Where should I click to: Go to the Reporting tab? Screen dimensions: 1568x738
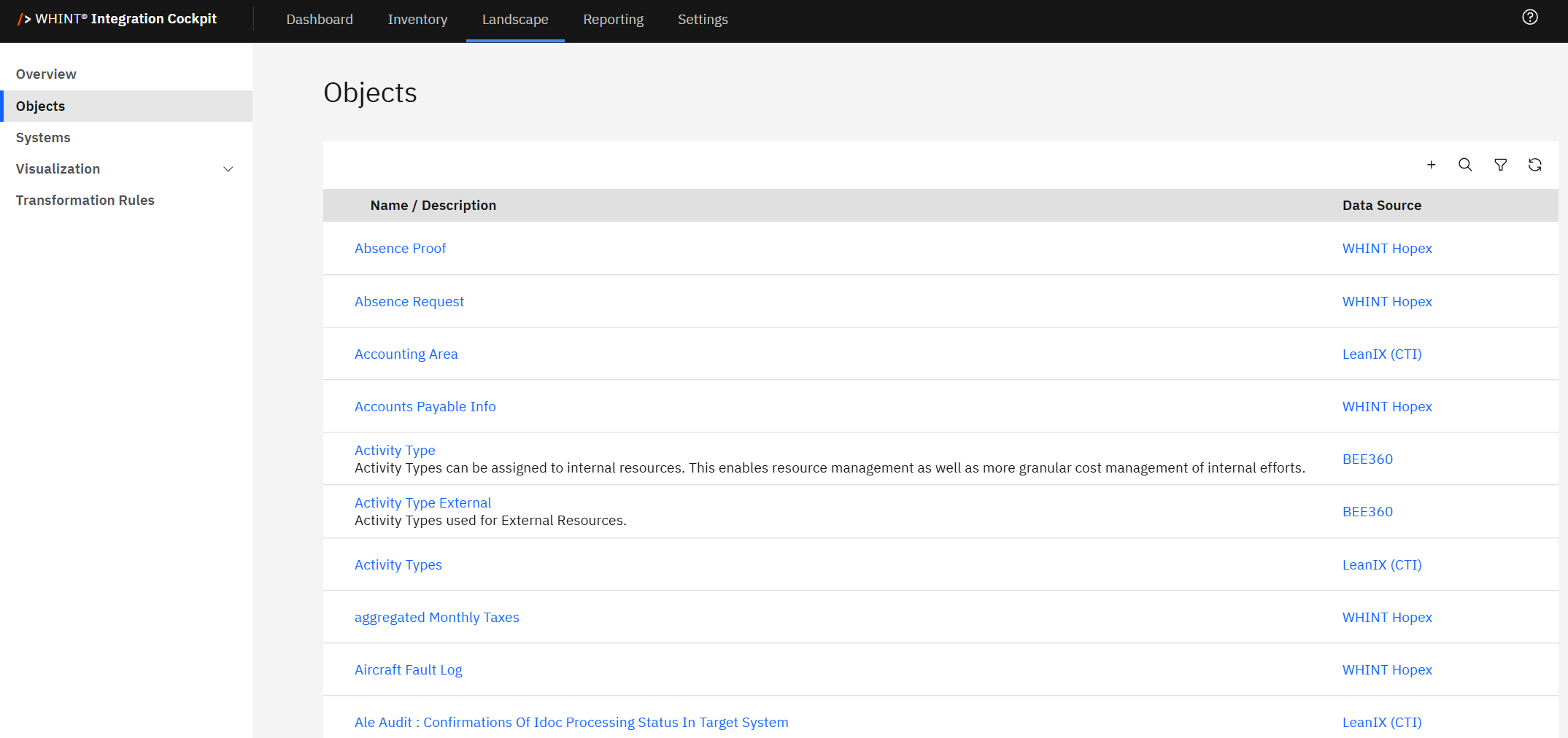coord(613,20)
